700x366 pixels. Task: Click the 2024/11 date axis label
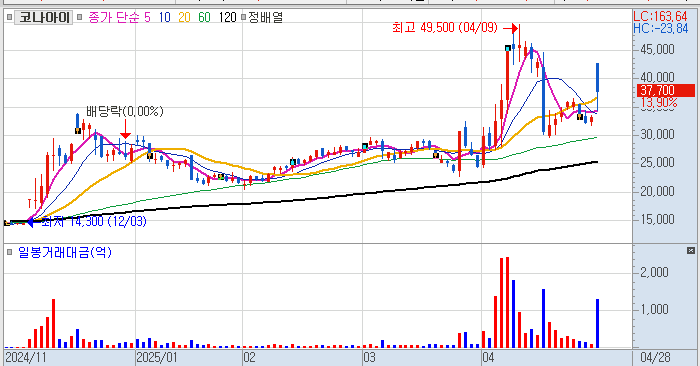[26, 358]
